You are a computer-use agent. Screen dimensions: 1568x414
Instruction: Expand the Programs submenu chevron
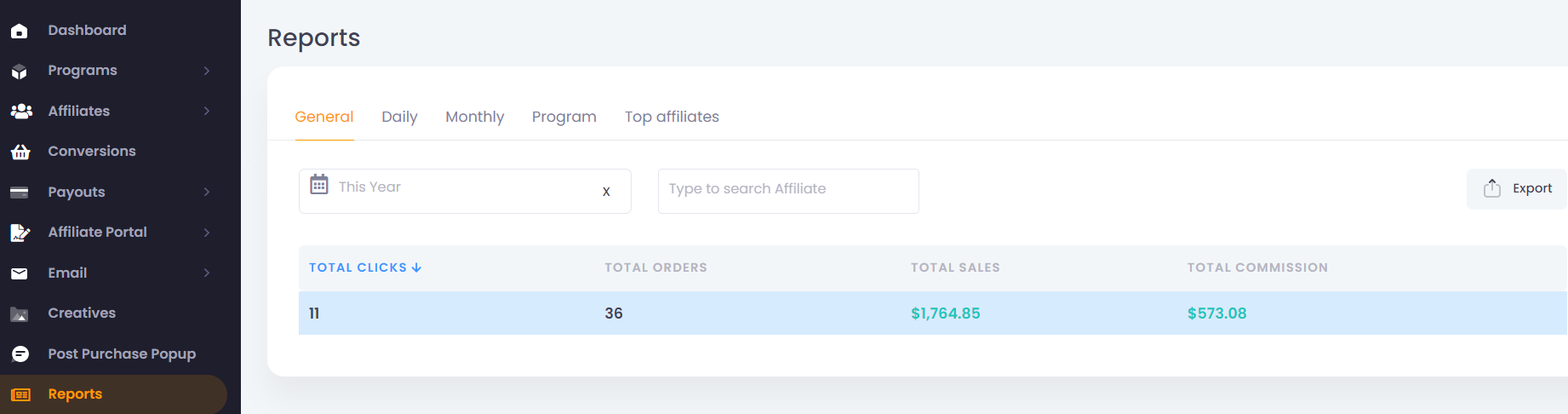207,71
